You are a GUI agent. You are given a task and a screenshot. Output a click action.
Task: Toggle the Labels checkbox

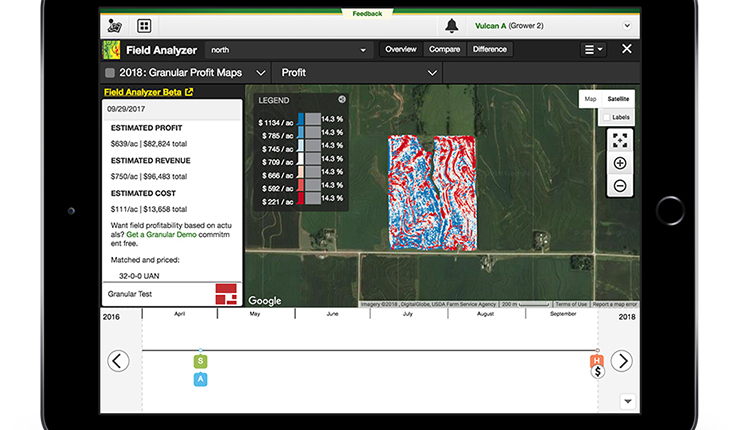pos(607,117)
